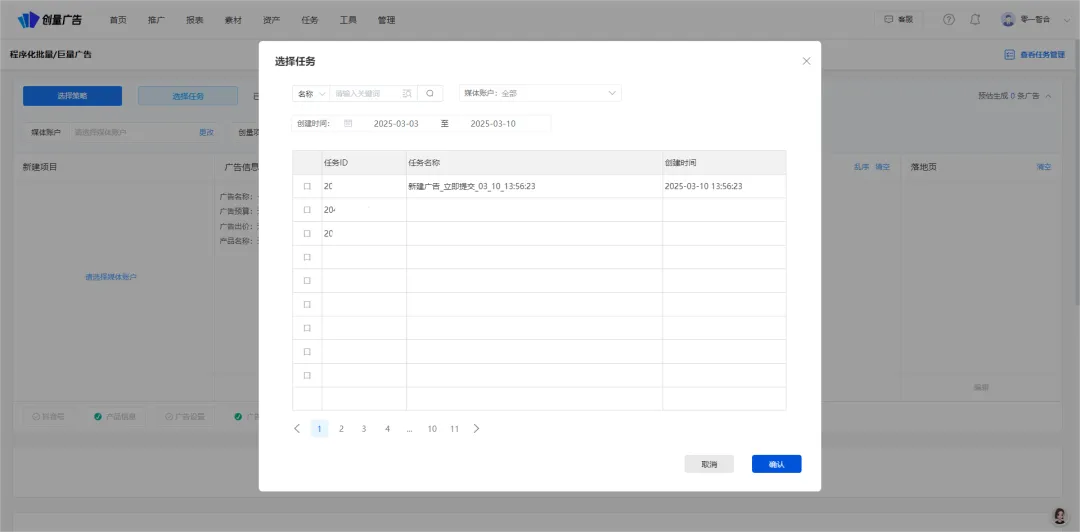This screenshot has height=532, width=1080.
Task: Click the 创量广告 logo
Action: click(x=50, y=20)
